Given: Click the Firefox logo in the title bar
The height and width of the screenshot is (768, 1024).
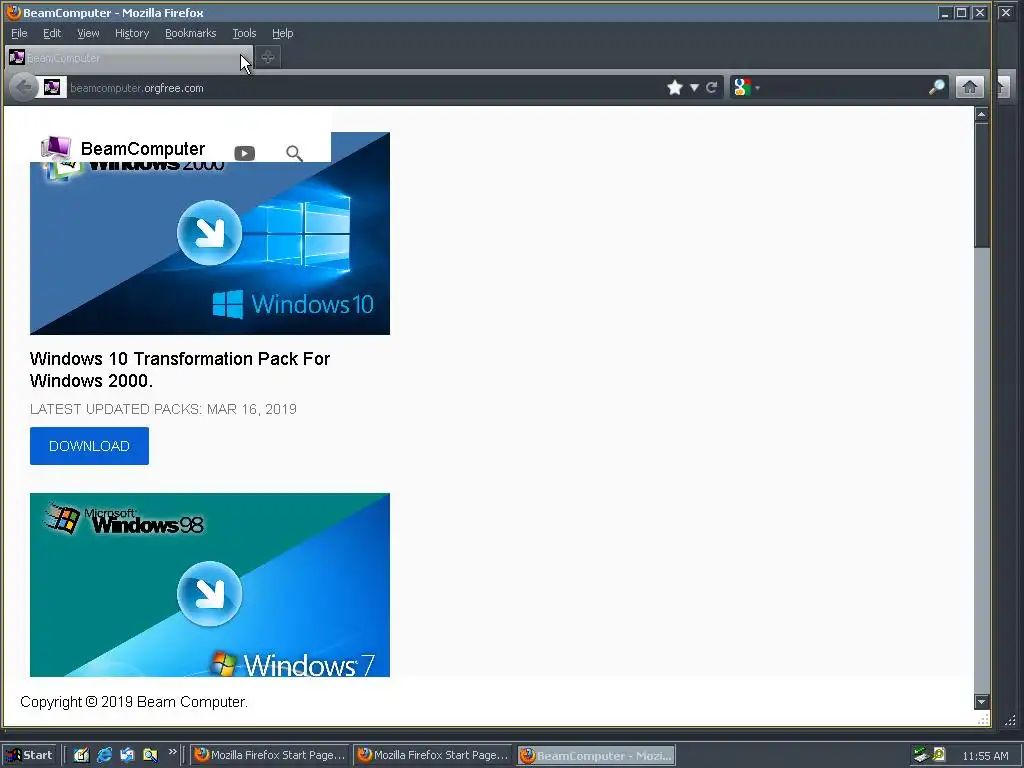Looking at the screenshot, I should [13, 12].
